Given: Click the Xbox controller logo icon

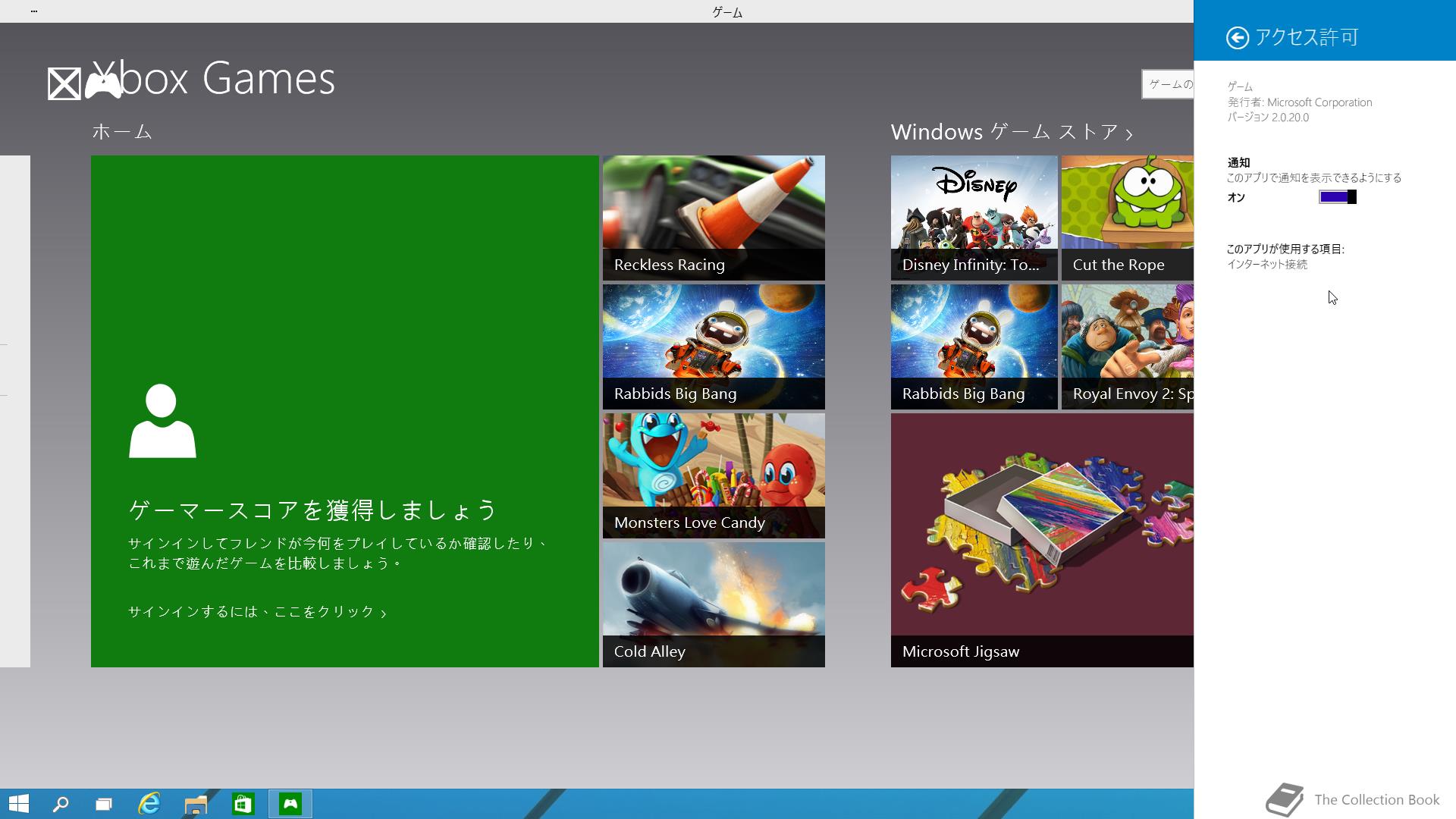Looking at the screenshot, I should pos(102,84).
